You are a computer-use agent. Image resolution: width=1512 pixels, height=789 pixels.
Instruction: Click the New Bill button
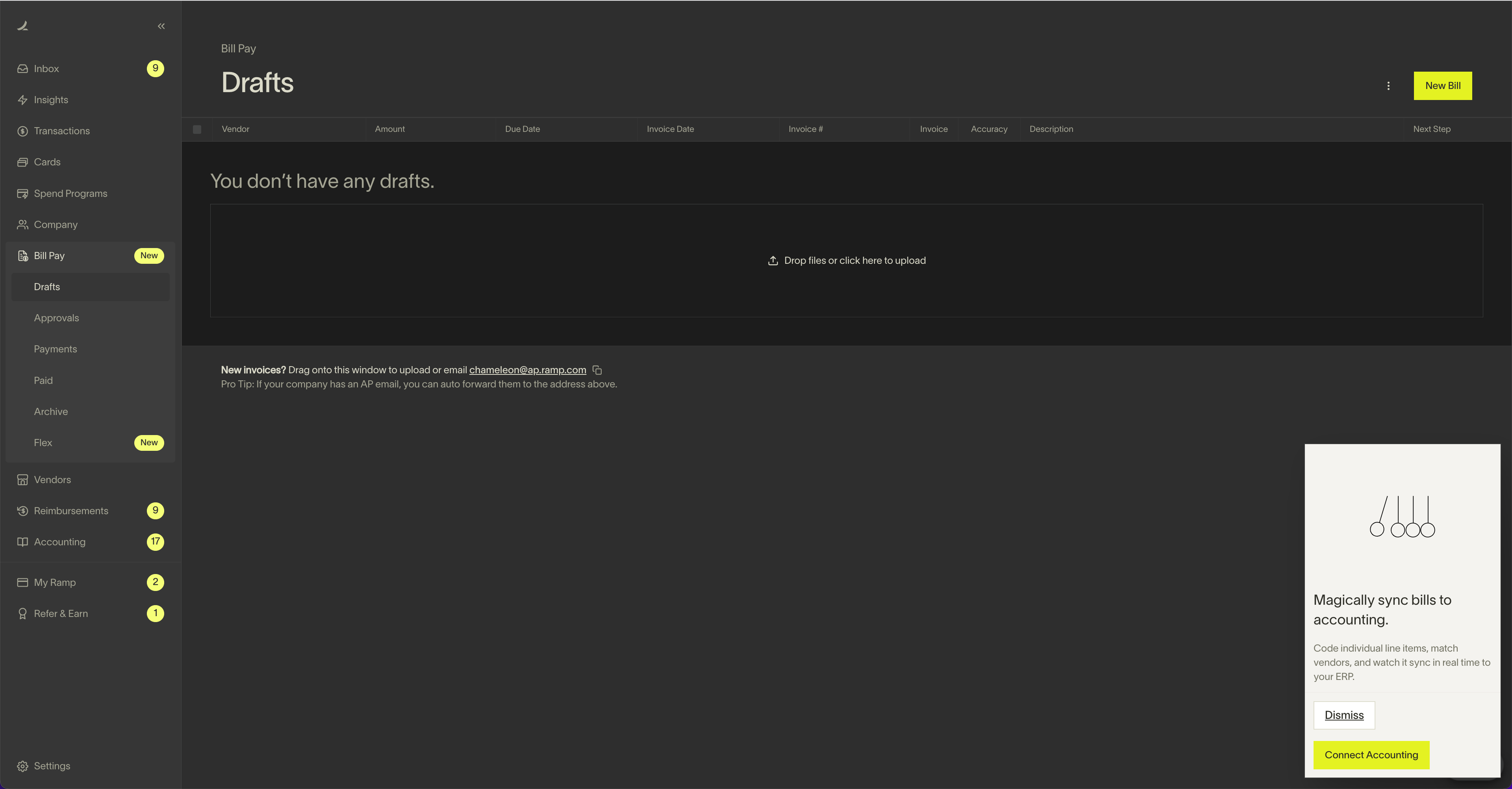pyautogui.click(x=1443, y=86)
